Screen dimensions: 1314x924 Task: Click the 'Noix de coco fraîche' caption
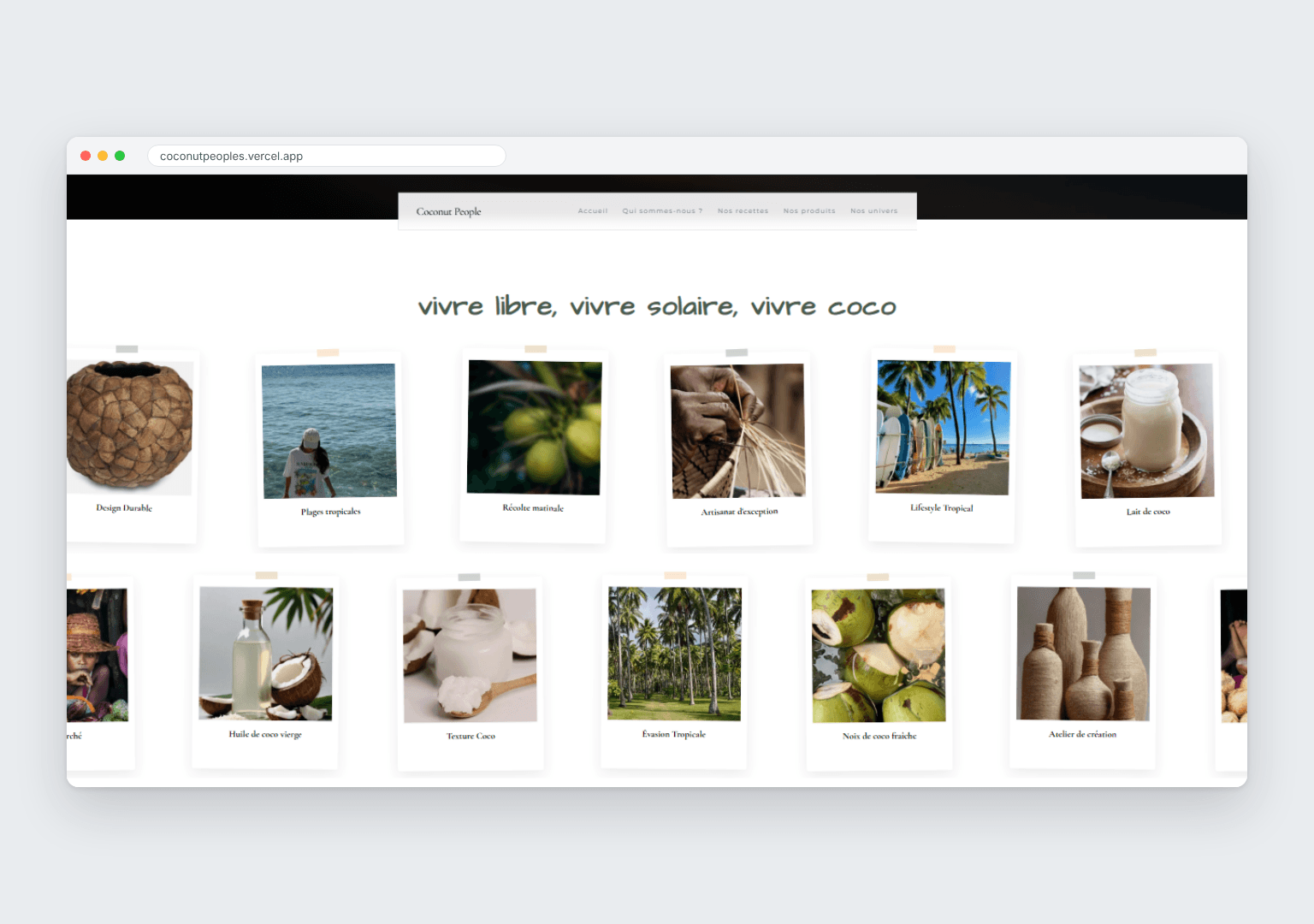(879, 736)
